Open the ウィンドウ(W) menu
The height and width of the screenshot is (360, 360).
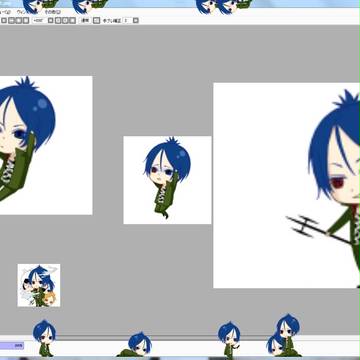click(26, 12)
